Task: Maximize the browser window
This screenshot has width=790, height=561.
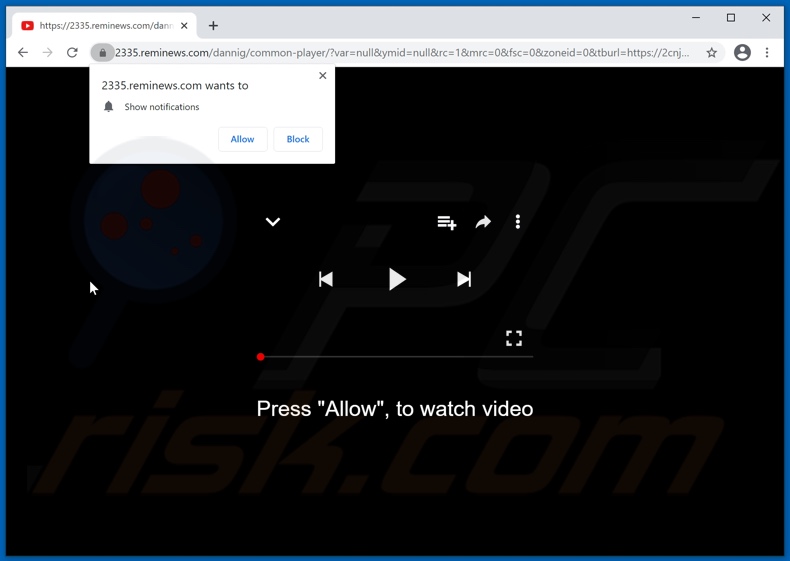Action: tap(731, 18)
